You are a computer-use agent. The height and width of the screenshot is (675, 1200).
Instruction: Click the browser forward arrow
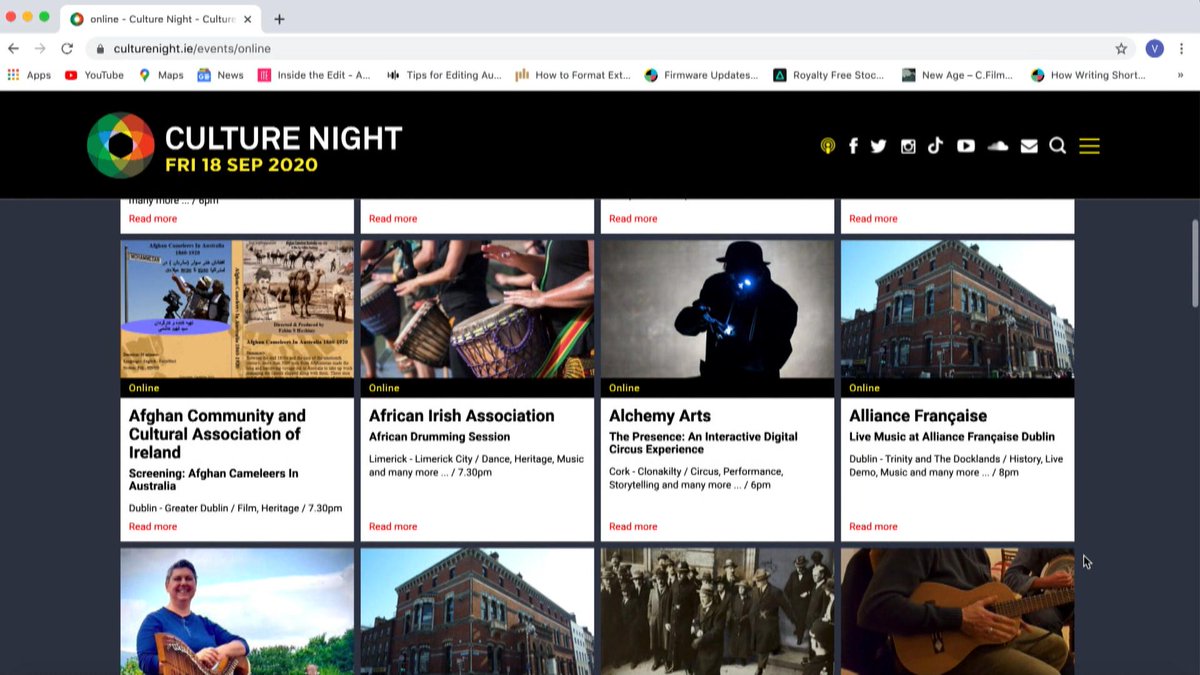[40, 48]
